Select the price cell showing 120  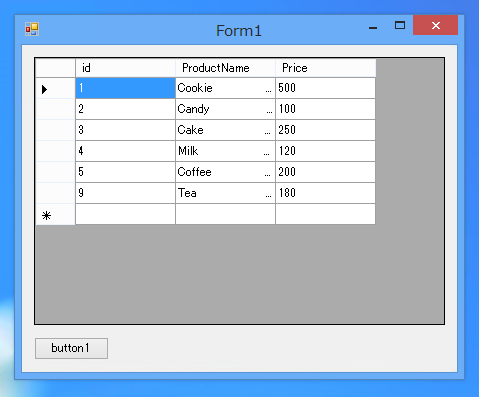click(x=325, y=151)
